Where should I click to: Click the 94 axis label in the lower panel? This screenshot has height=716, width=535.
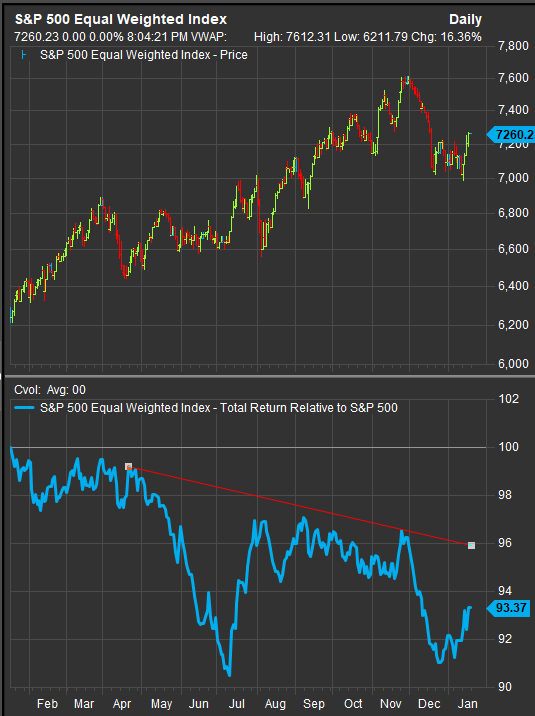pyautogui.click(x=505, y=591)
